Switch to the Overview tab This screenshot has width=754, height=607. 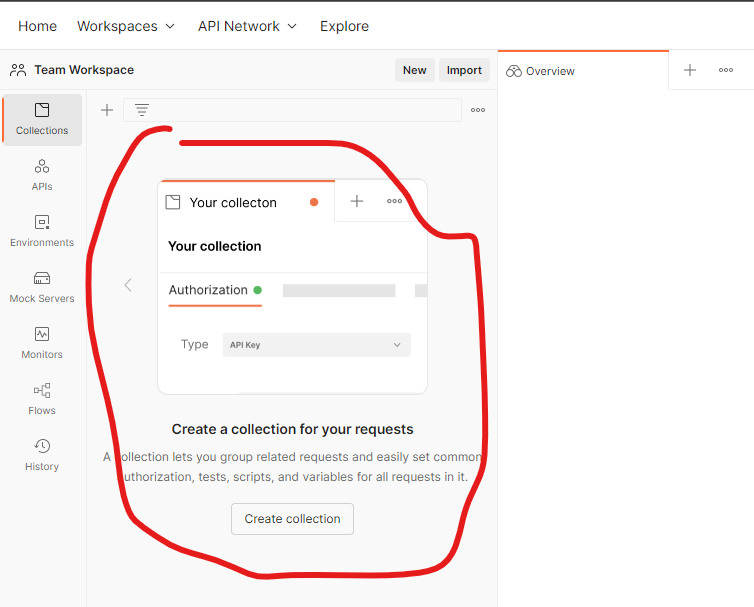click(583, 71)
